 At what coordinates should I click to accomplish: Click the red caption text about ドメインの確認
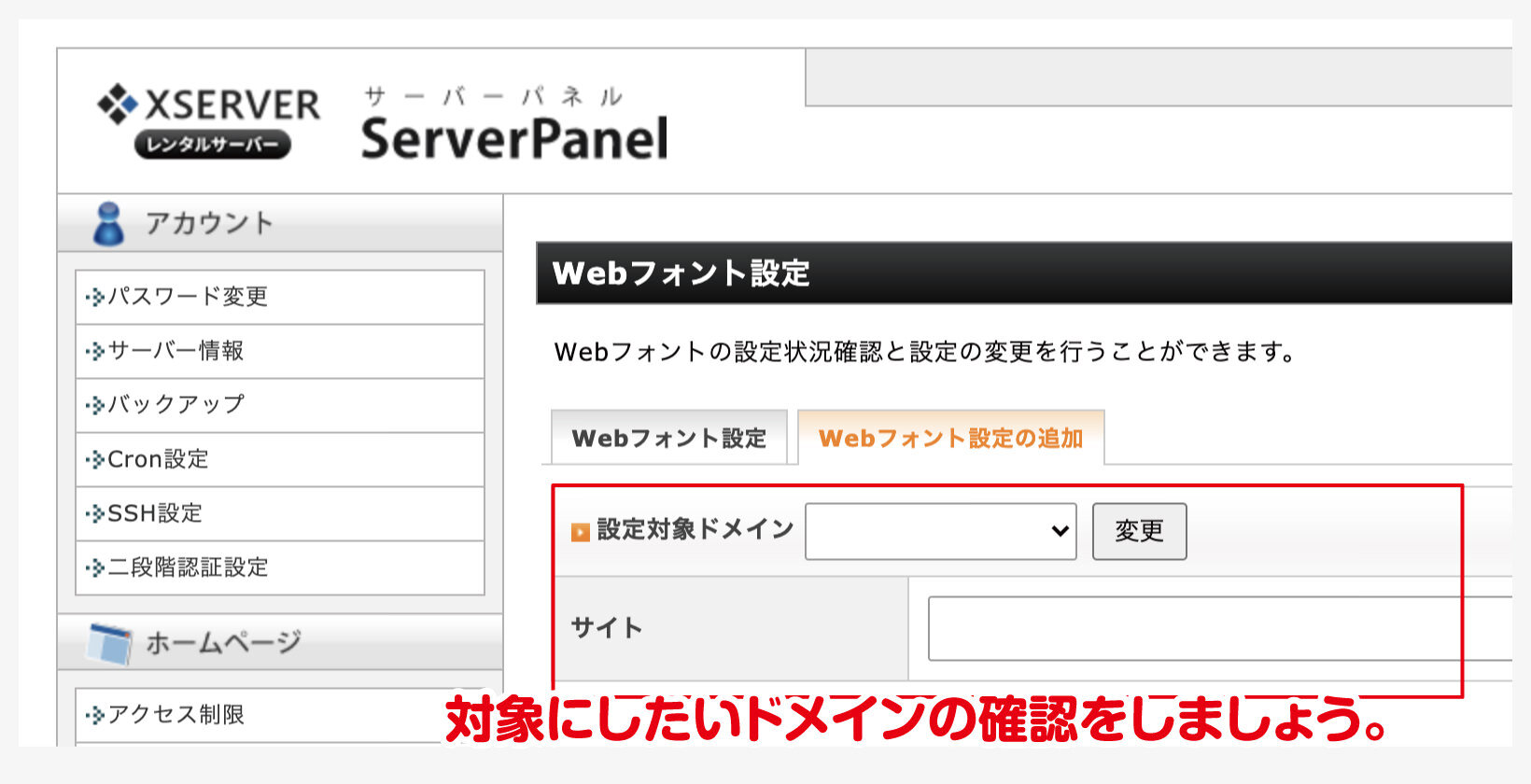click(x=915, y=719)
